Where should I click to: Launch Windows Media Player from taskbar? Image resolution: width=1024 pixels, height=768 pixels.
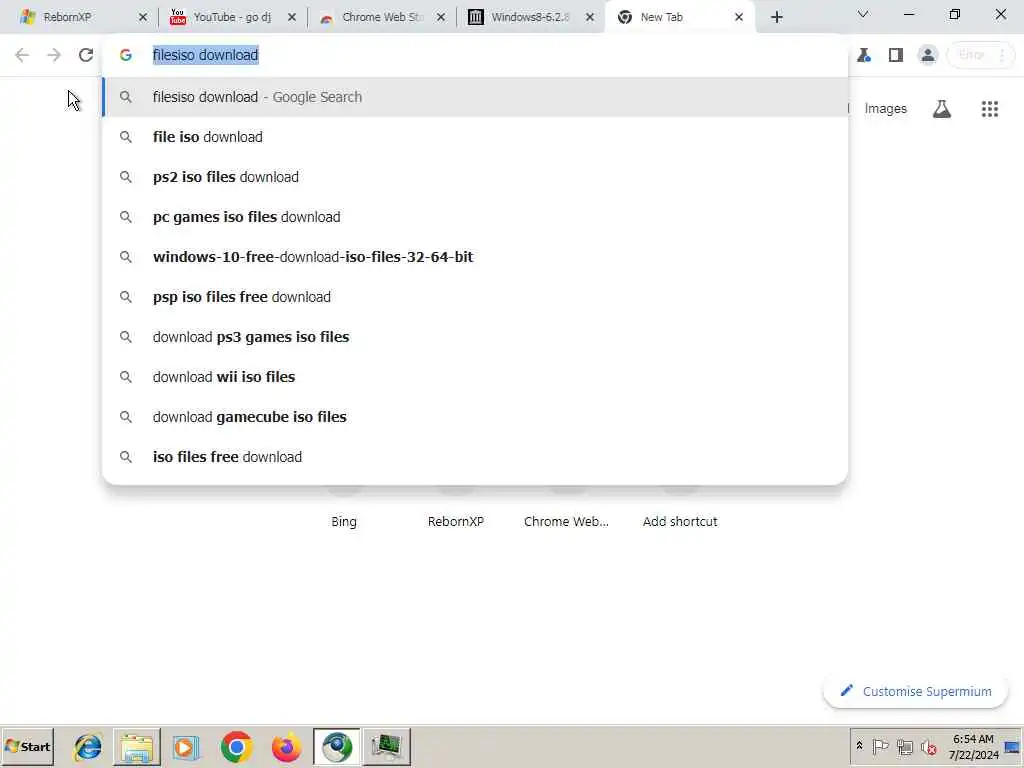[186, 746]
